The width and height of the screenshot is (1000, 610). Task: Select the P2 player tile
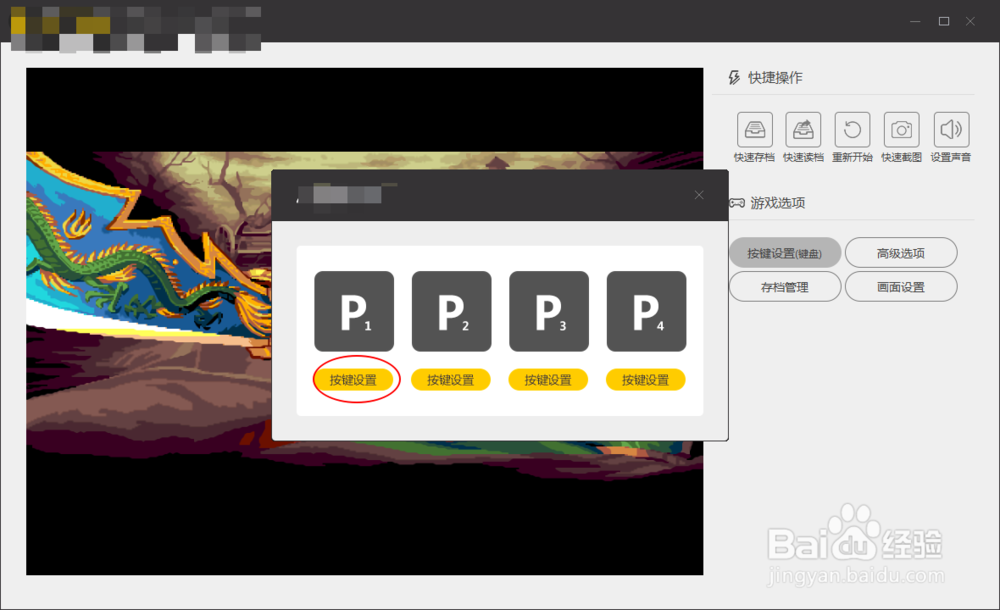[452, 311]
